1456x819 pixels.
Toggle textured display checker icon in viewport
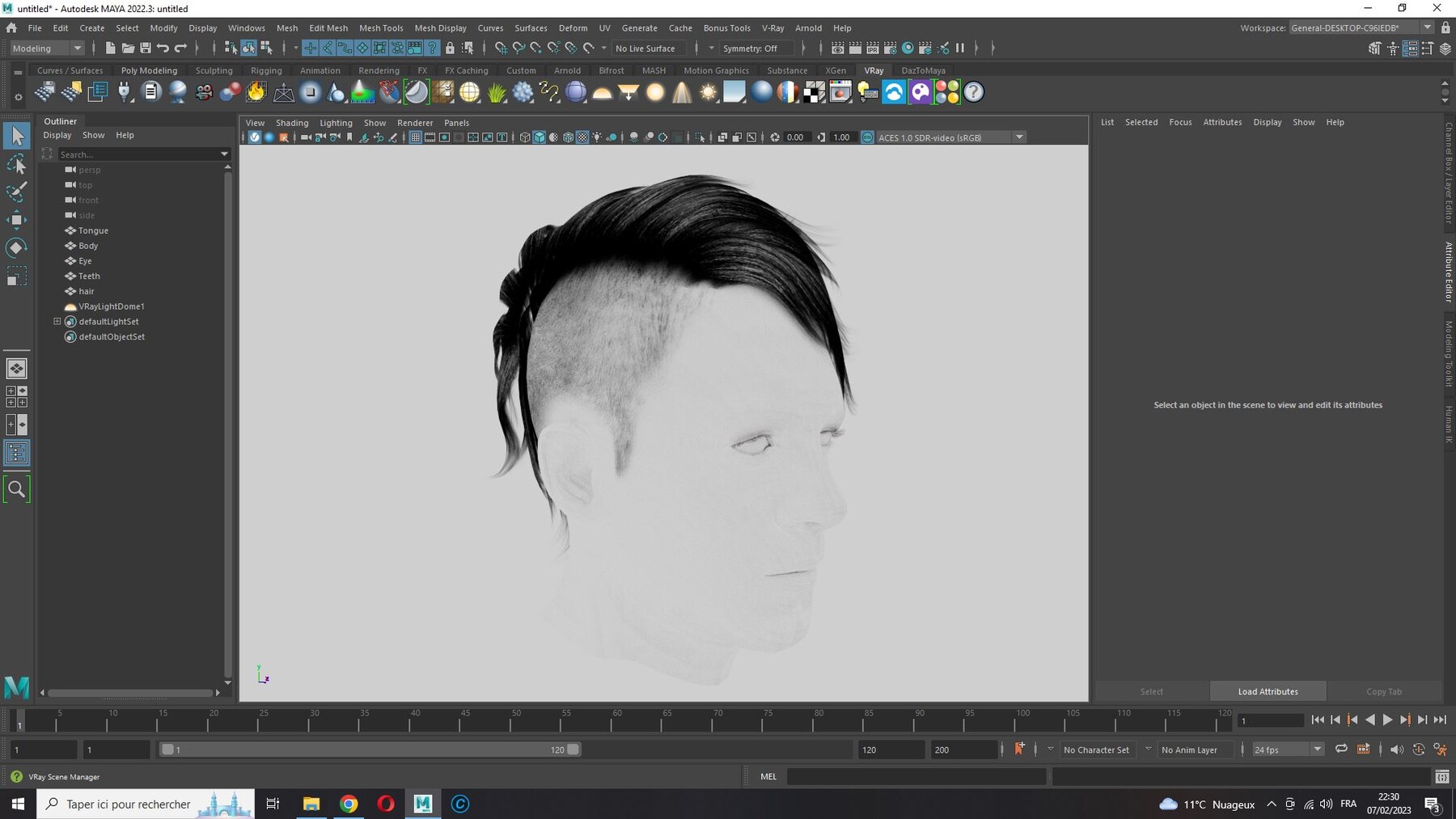coord(582,137)
